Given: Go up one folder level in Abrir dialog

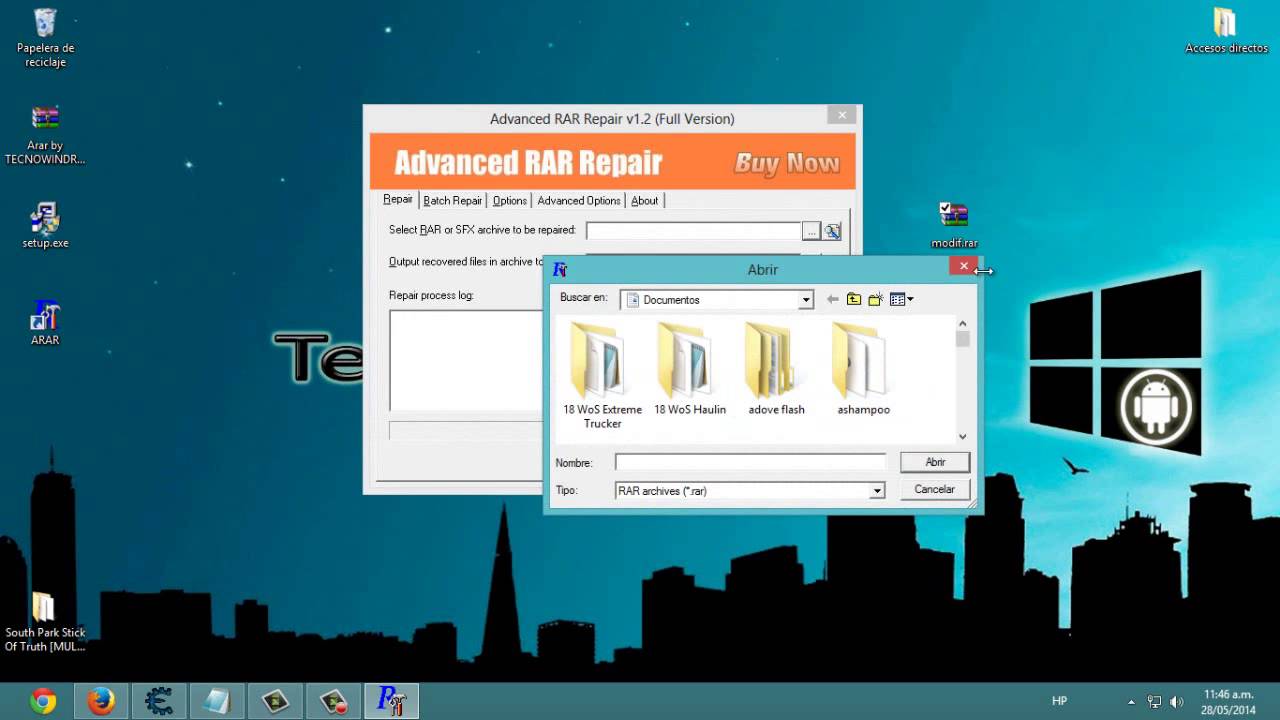Looking at the screenshot, I should click(x=853, y=299).
